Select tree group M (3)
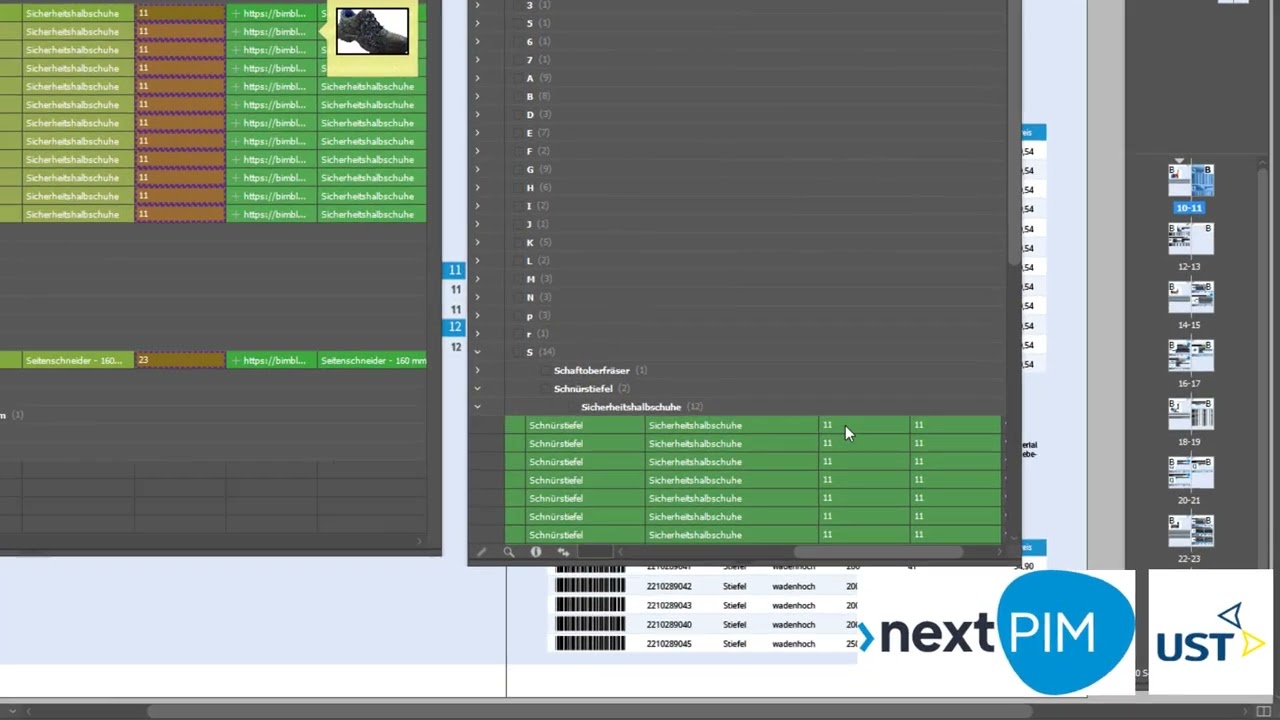Screen dimensions: 1280x720 click(x=538, y=279)
